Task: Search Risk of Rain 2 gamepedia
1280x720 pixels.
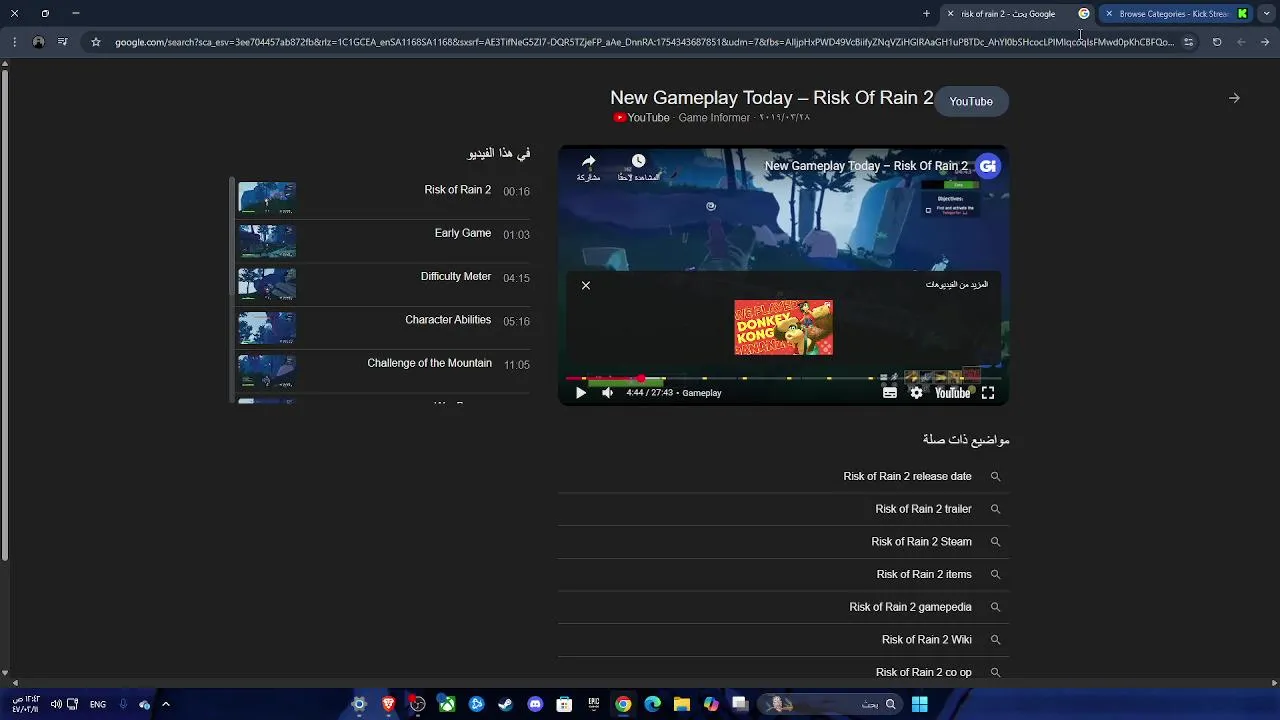Action: click(784, 607)
